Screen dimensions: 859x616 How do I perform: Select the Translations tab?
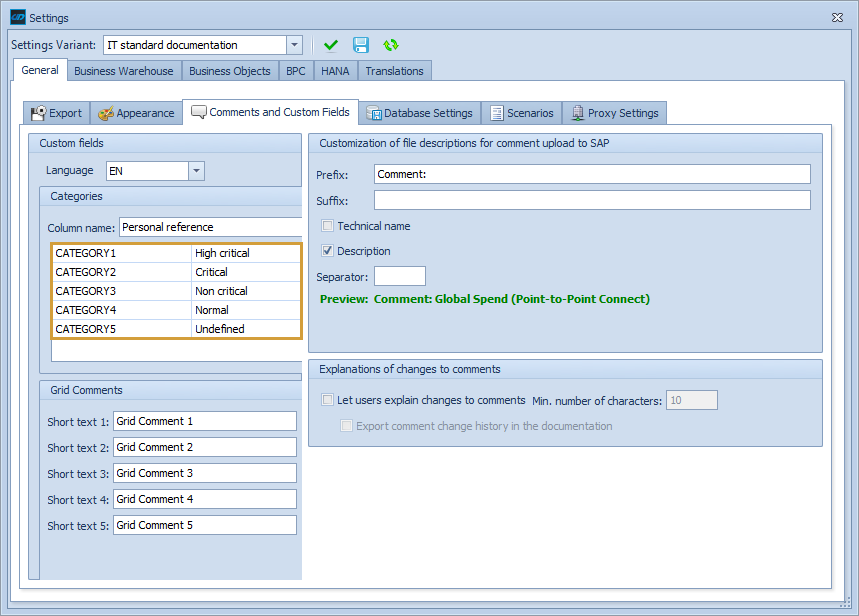tap(394, 70)
